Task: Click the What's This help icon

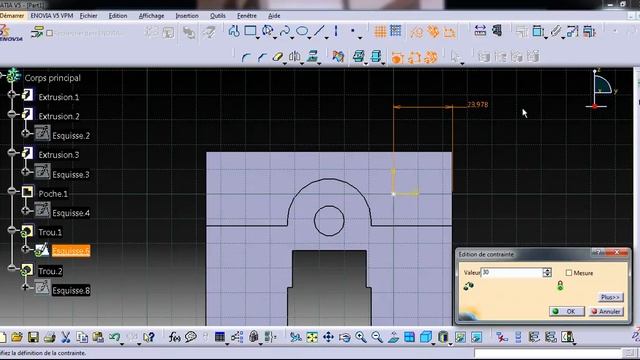Action: tap(149, 337)
